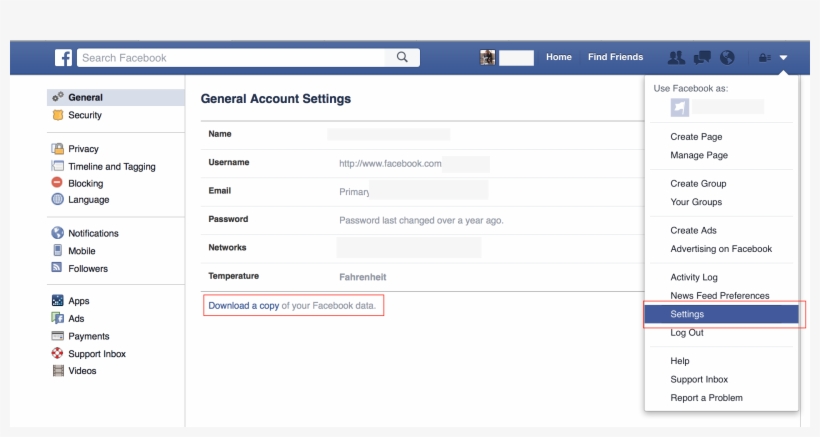
Task: Click the Username row with facebook.com URL
Action: pyautogui.click(x=423, y=163)
